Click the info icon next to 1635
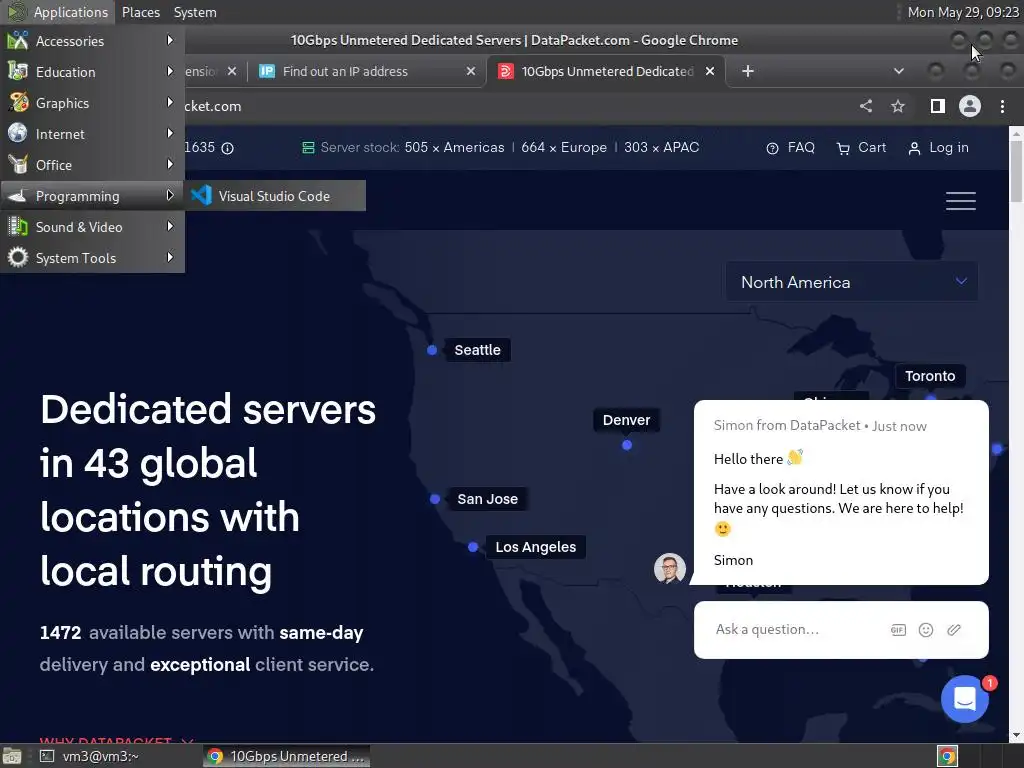This screenshot has height=768, width=1024. pyautogui.click(x=227, y=148)
